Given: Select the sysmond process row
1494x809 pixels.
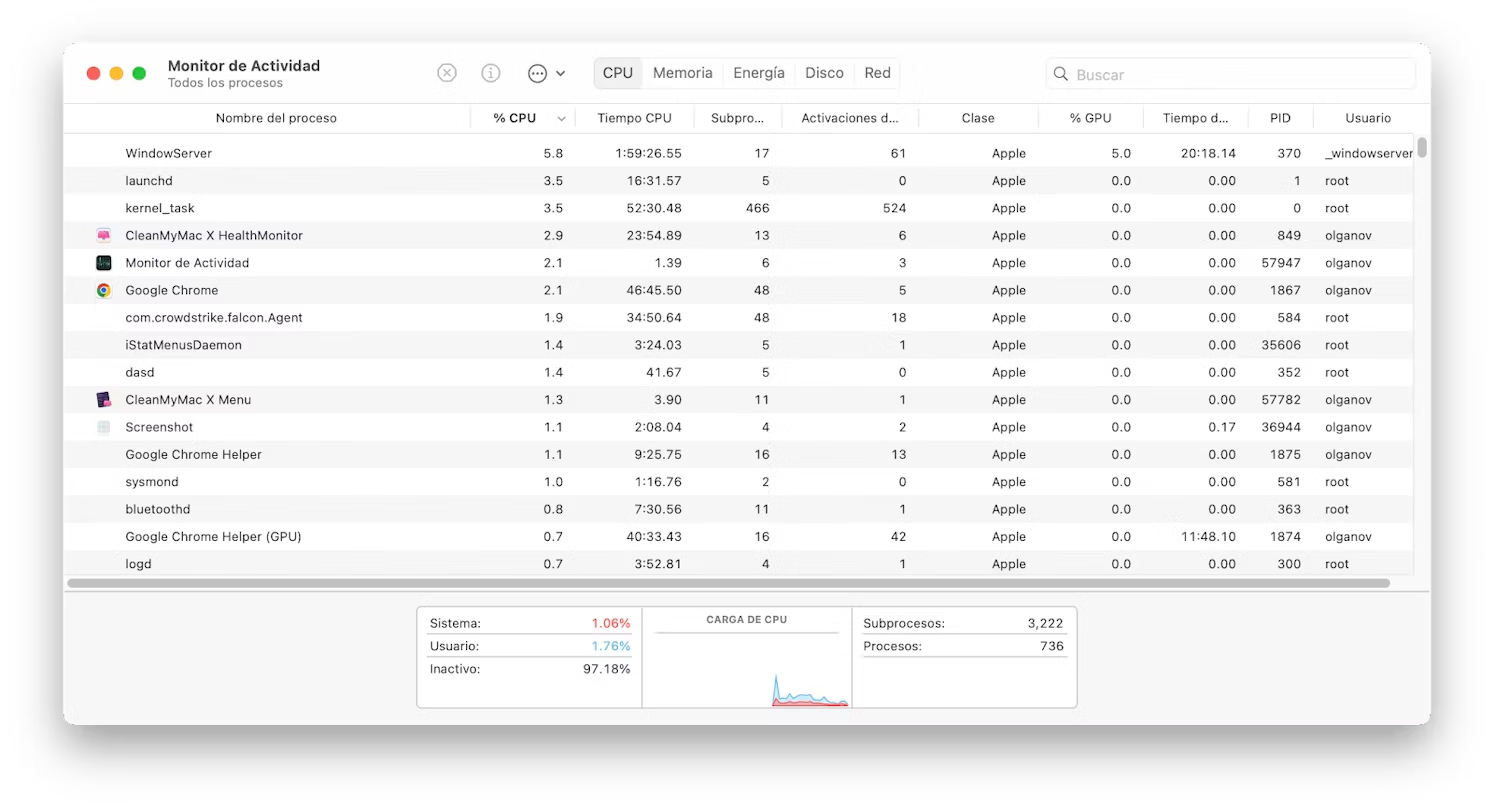Looking at the screenshot, I should [740, 482].
